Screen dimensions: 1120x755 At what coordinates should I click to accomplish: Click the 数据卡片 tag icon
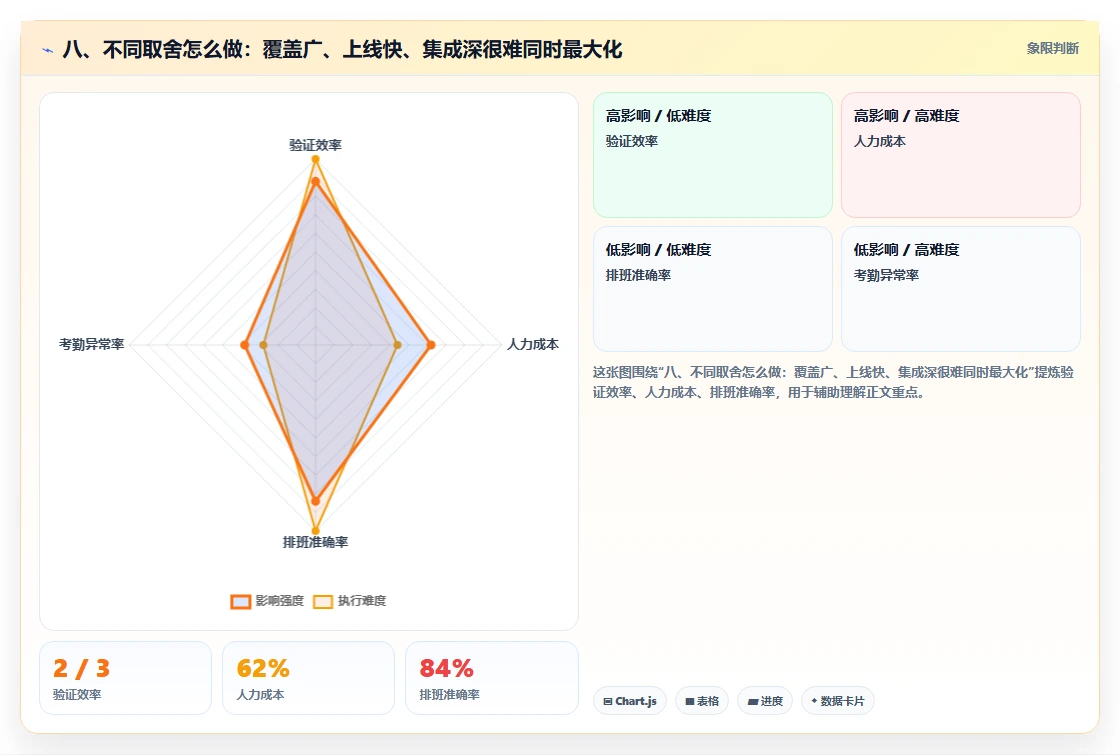[x=814, y=701]
